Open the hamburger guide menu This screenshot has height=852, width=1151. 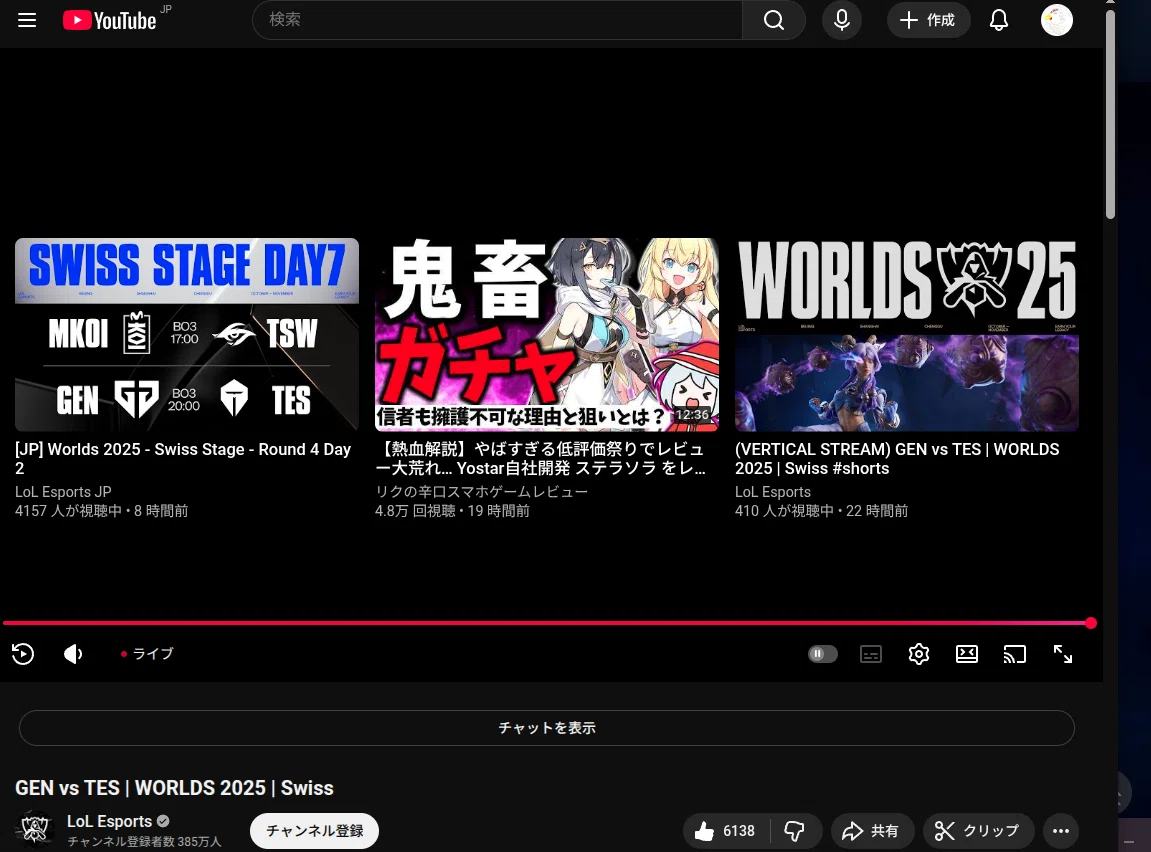27,20
